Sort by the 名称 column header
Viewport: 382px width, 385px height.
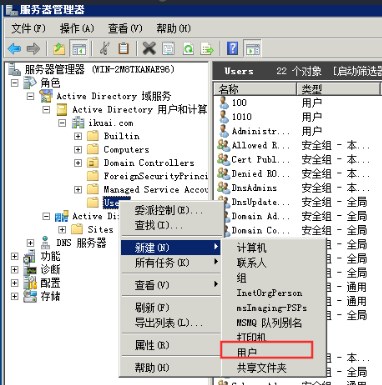coord(255,89)
